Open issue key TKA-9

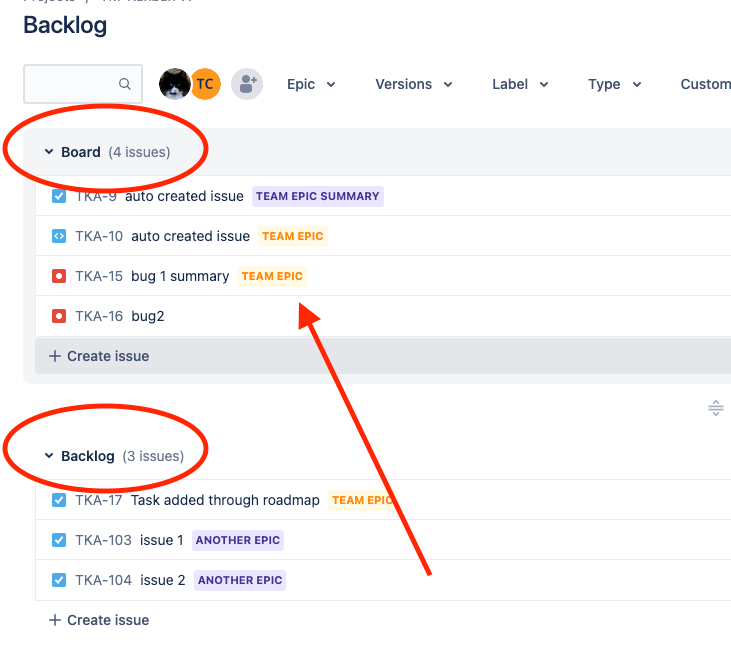click(x=96, y=196)
